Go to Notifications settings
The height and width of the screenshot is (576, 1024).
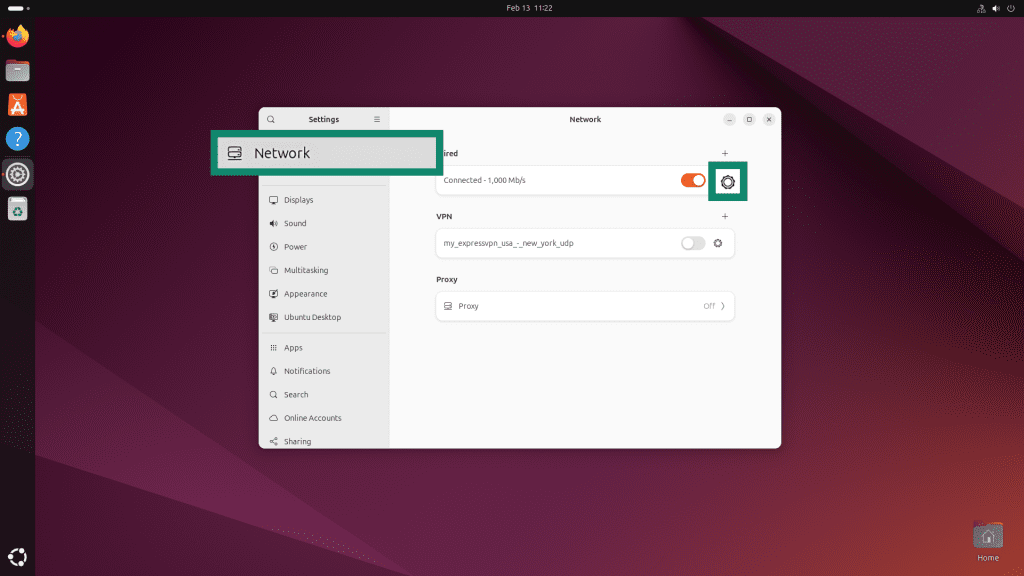(324, 371)
